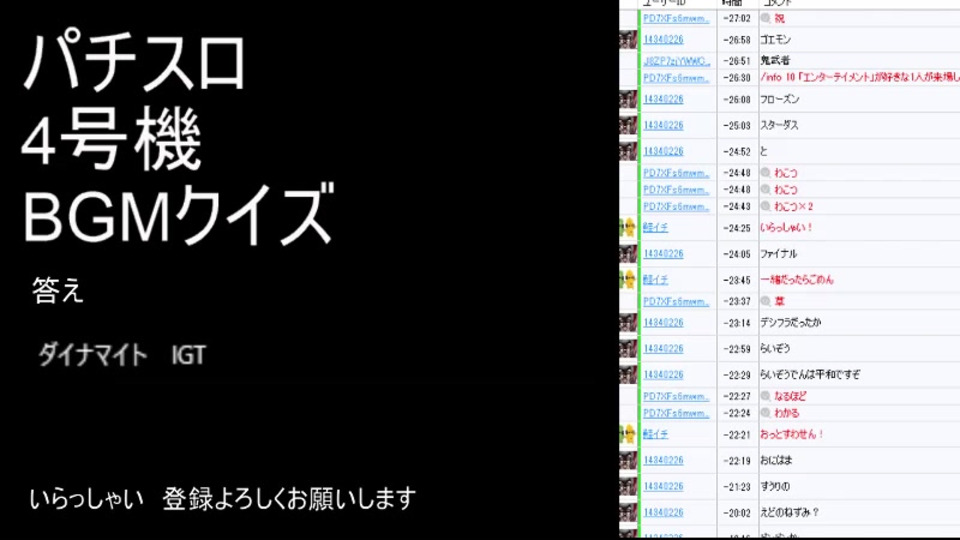The image size is (960, 540).
Task: Open the J8ZP7ziYWWC user ID link
Action: point(676,61)
